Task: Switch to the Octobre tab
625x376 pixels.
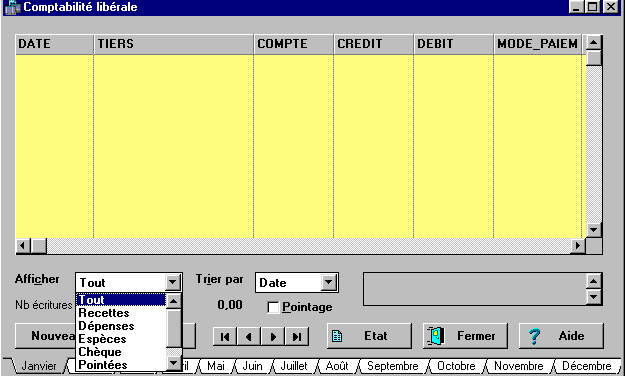Action: point(456,366)
